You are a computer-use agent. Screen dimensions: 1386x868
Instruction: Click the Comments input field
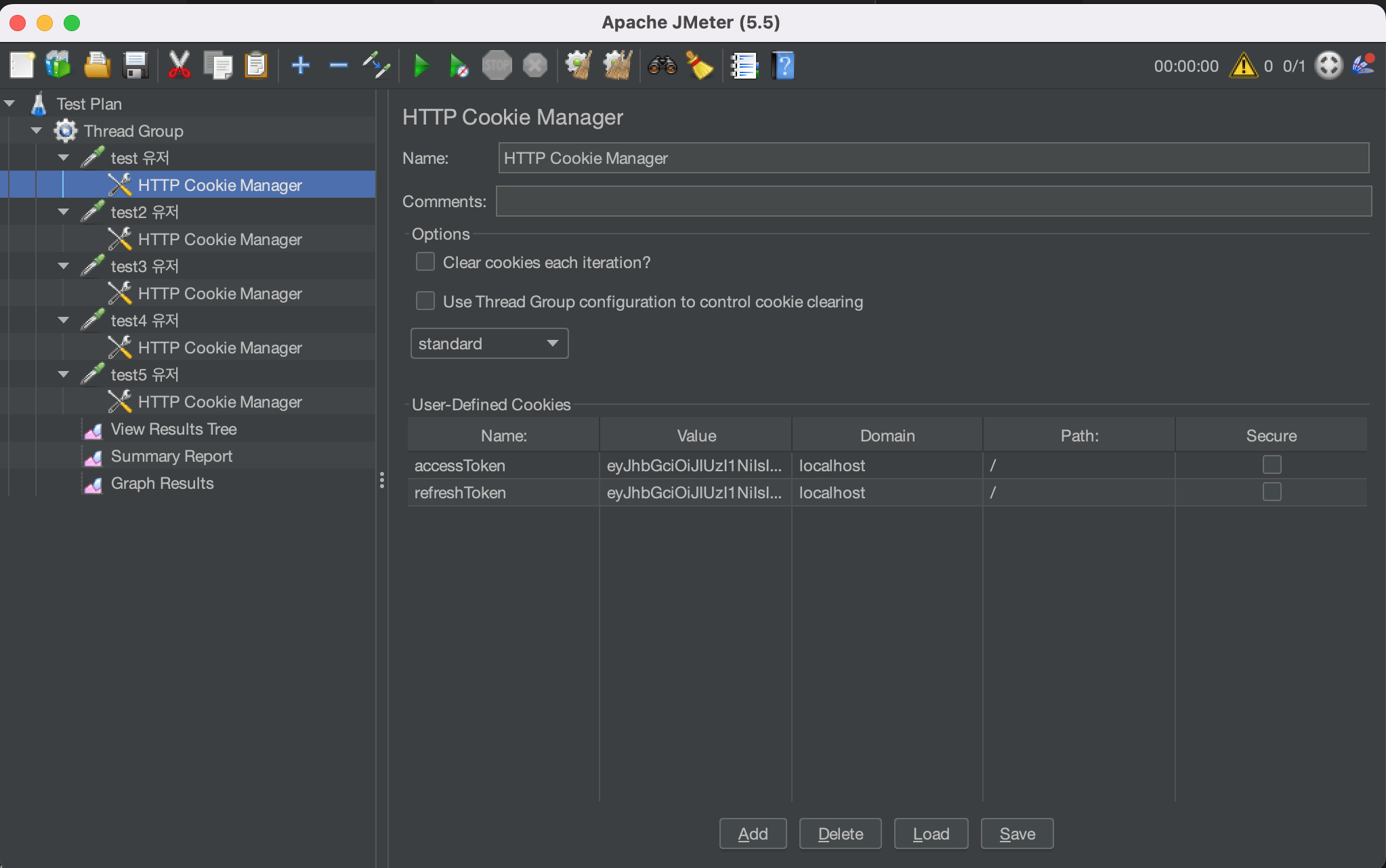[933, 201]
